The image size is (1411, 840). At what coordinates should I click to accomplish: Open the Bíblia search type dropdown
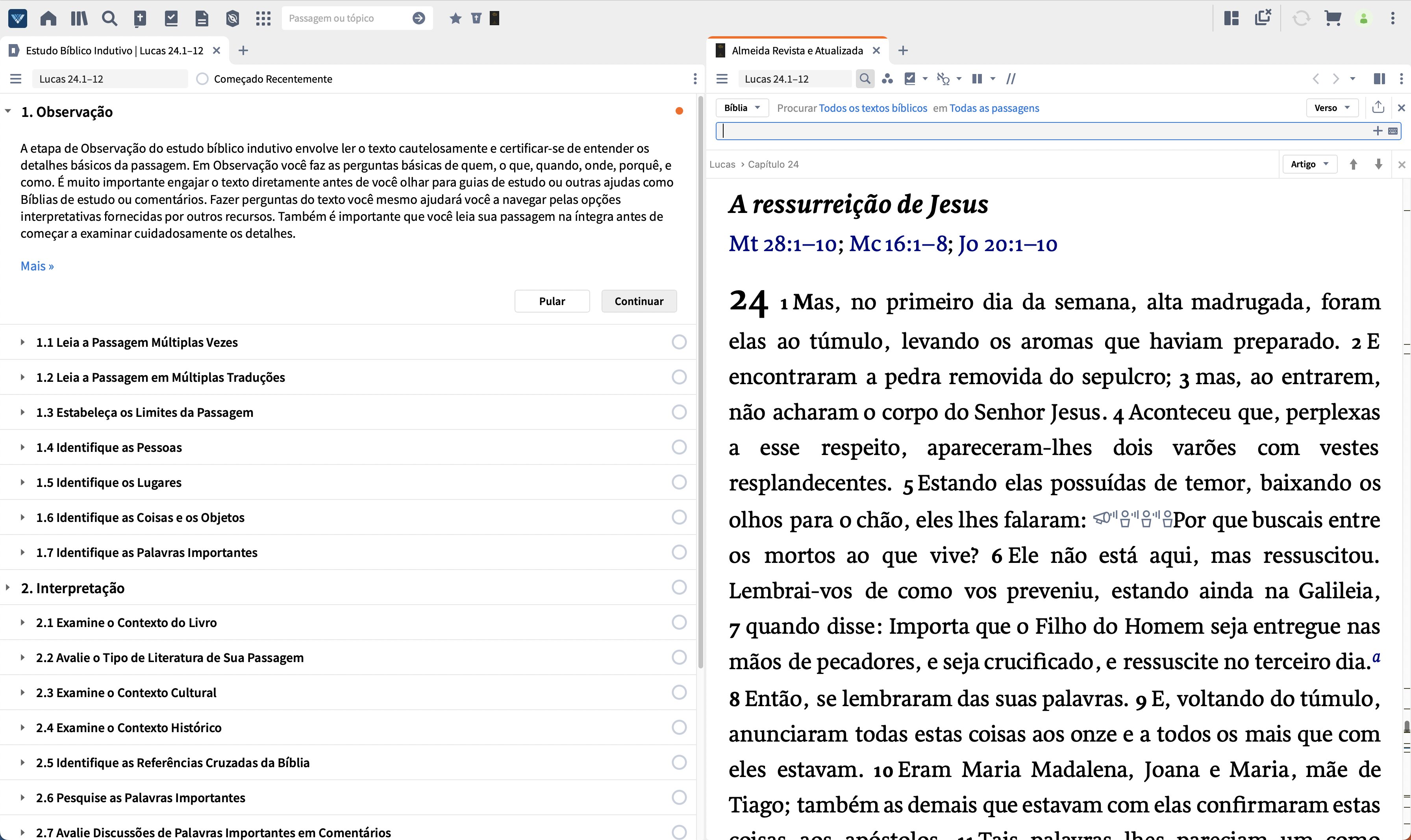742,107
